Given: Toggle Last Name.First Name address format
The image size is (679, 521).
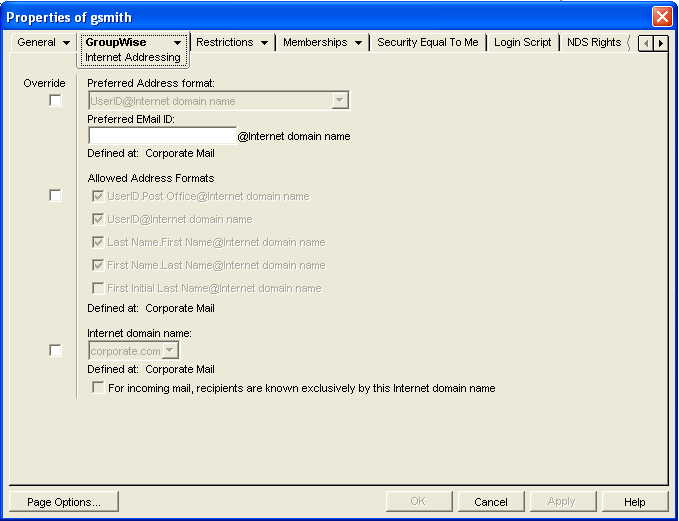Looking at the screenshot, I should (98, 242).
